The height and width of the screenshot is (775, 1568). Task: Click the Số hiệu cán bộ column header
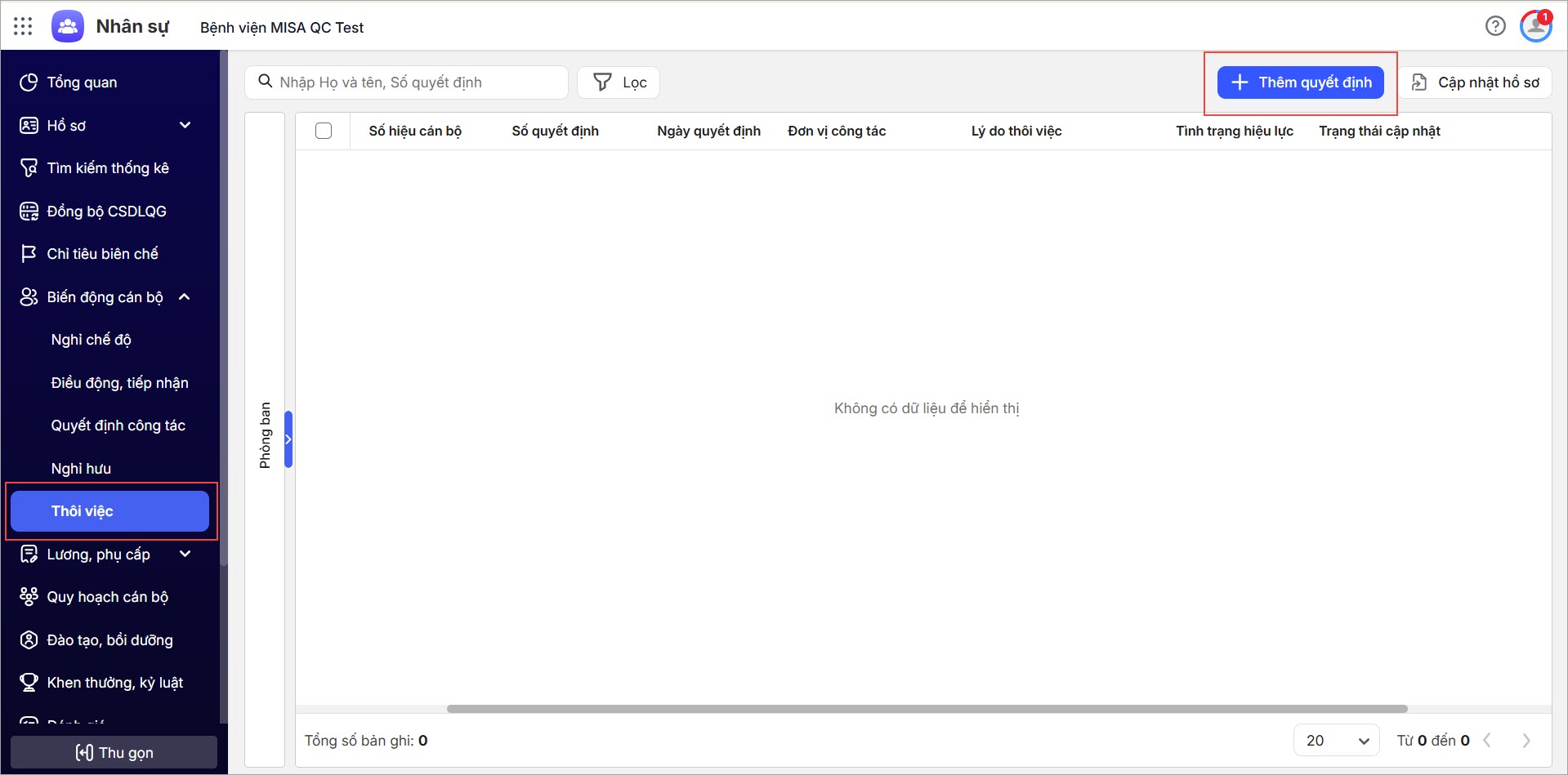415,131
